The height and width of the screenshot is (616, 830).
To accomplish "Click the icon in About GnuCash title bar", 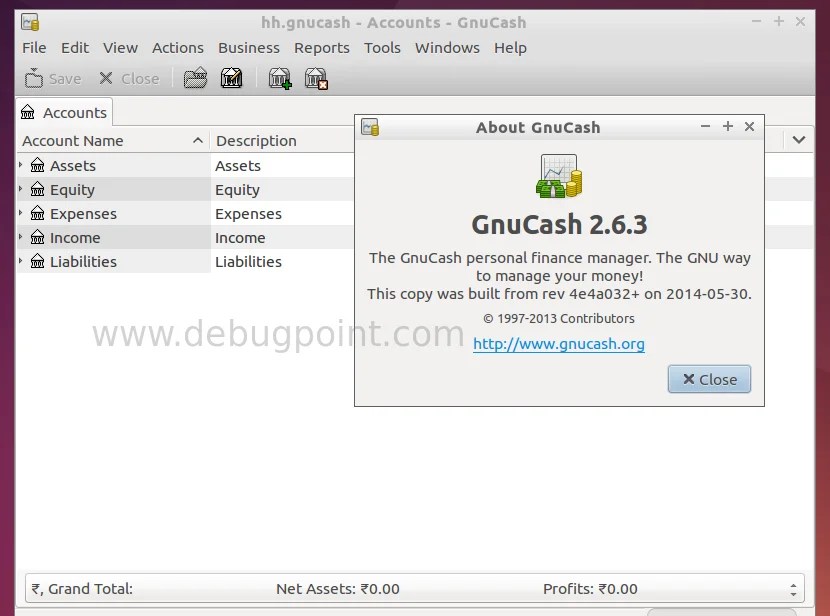I will click(370, 127).
